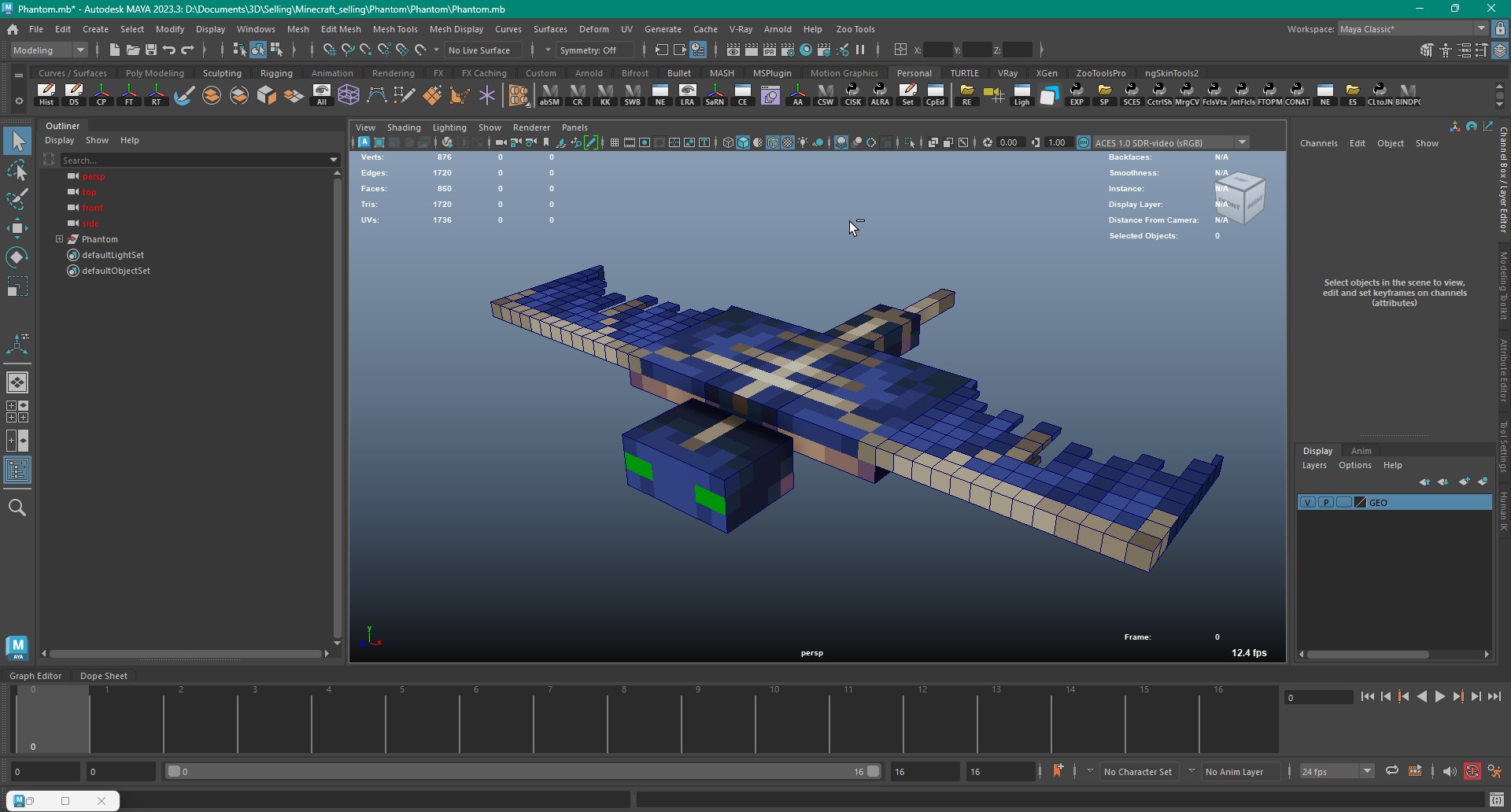Select the Rotate tool
1511x812 pixels.
[x=17, y=257]
